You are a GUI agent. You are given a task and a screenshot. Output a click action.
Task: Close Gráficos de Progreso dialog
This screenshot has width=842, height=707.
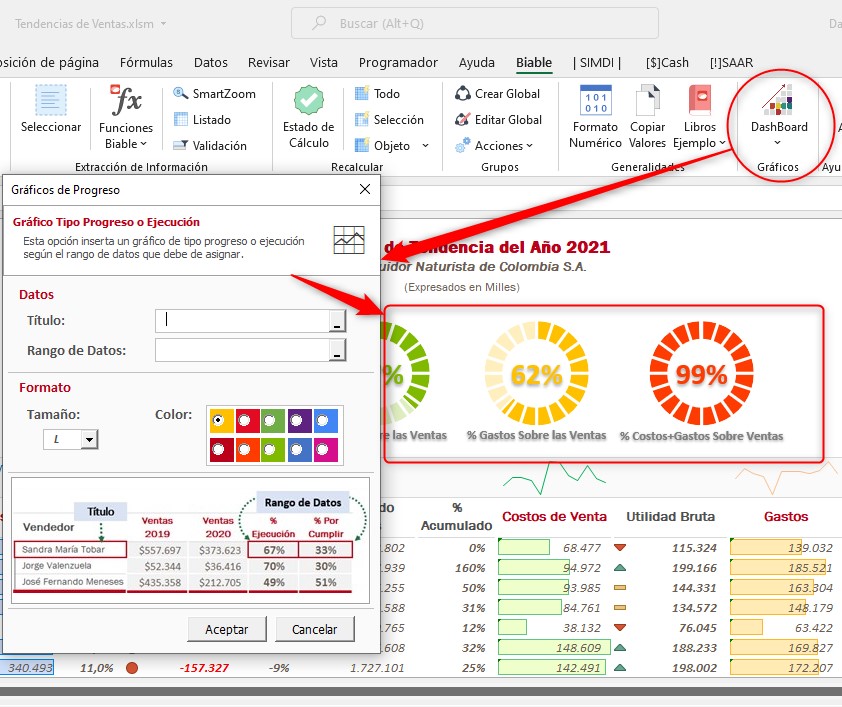coord(365,189)
